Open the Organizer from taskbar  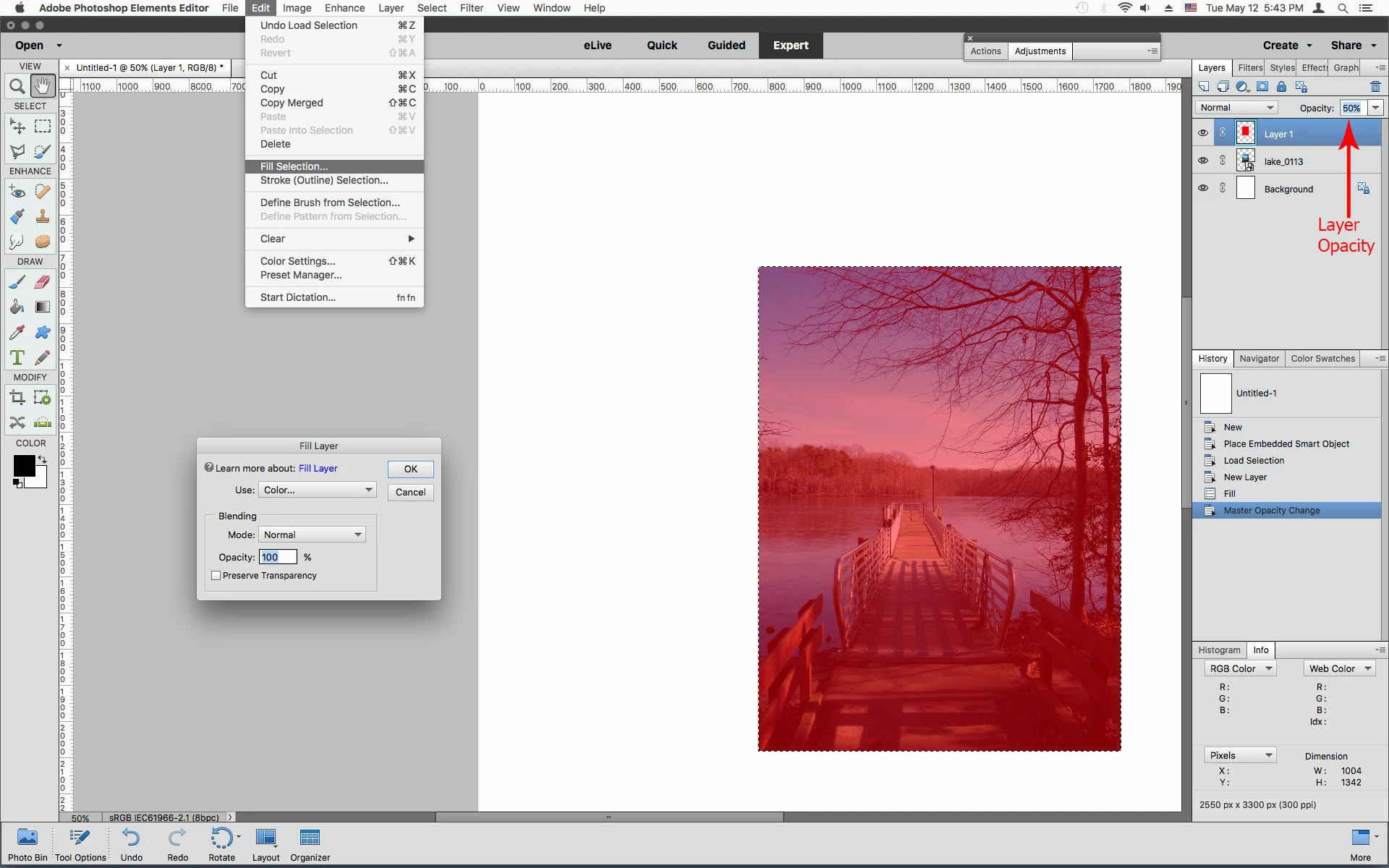[x=310, y=844]
